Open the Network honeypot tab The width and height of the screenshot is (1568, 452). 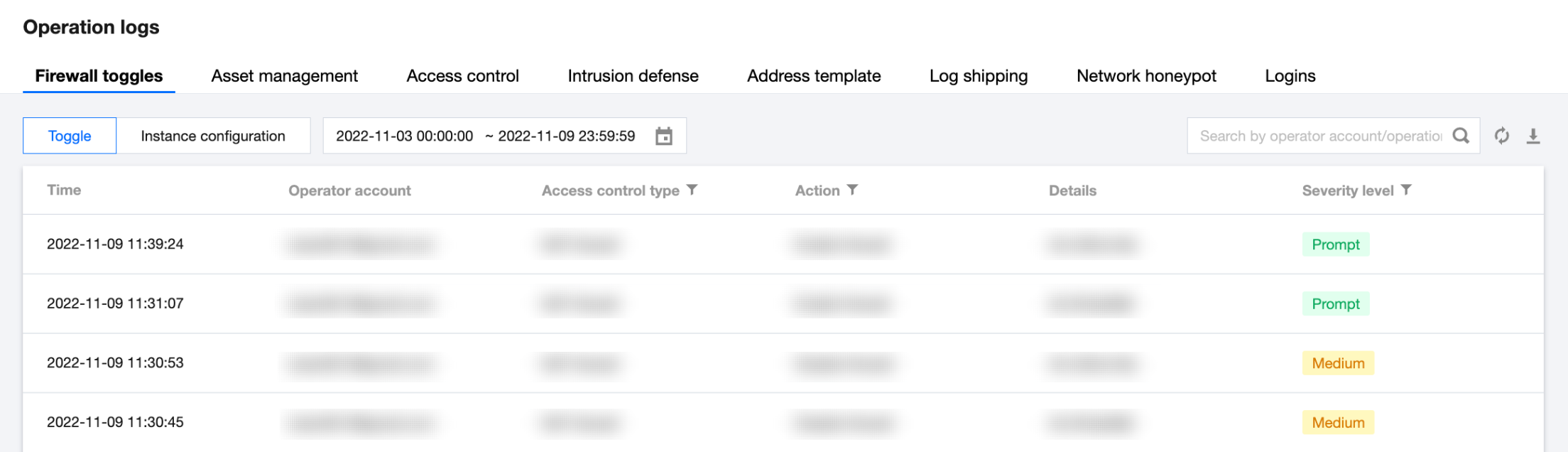click(1146, 76)
